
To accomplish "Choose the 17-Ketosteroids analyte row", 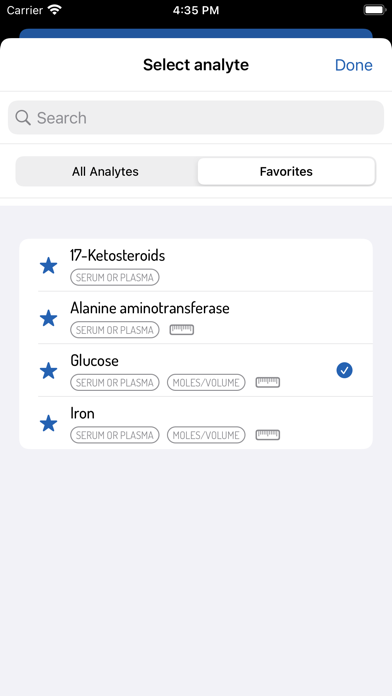I will pyautogui.click(x=196, y=265).
